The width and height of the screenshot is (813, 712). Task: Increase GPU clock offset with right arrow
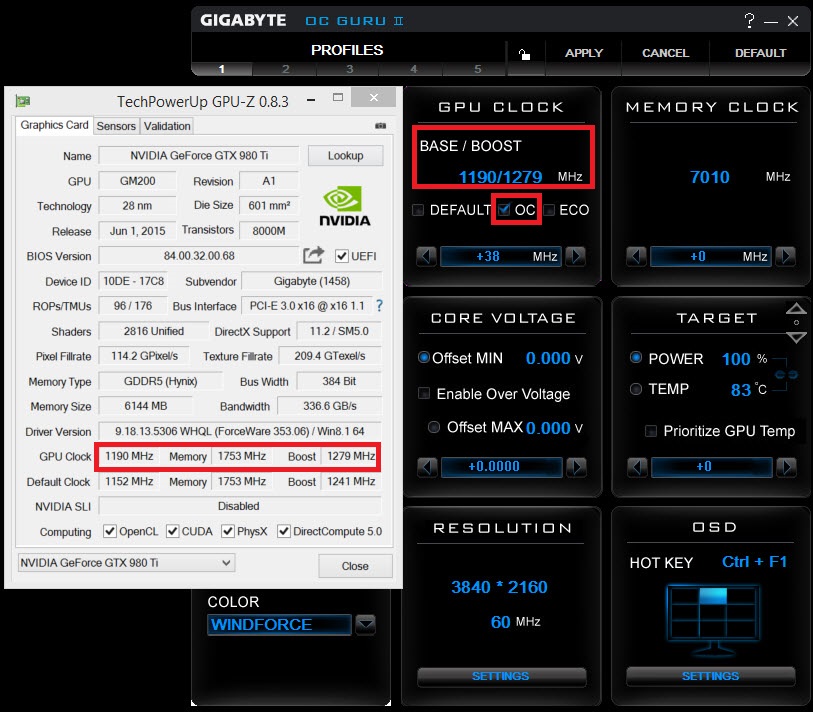click(x=576, y=256)
